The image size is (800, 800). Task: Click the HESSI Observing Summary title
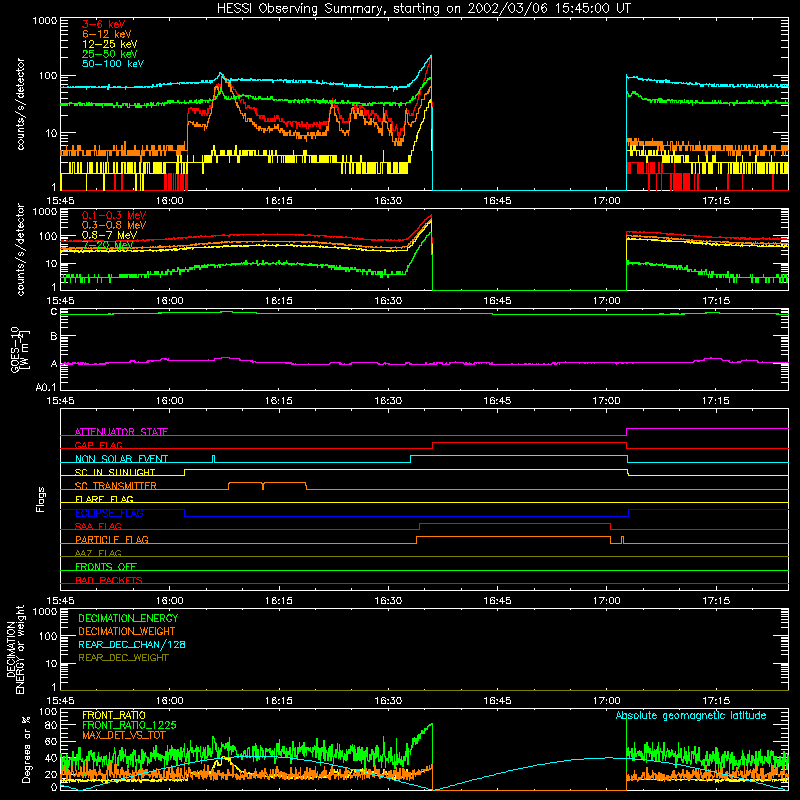[423, 9]
